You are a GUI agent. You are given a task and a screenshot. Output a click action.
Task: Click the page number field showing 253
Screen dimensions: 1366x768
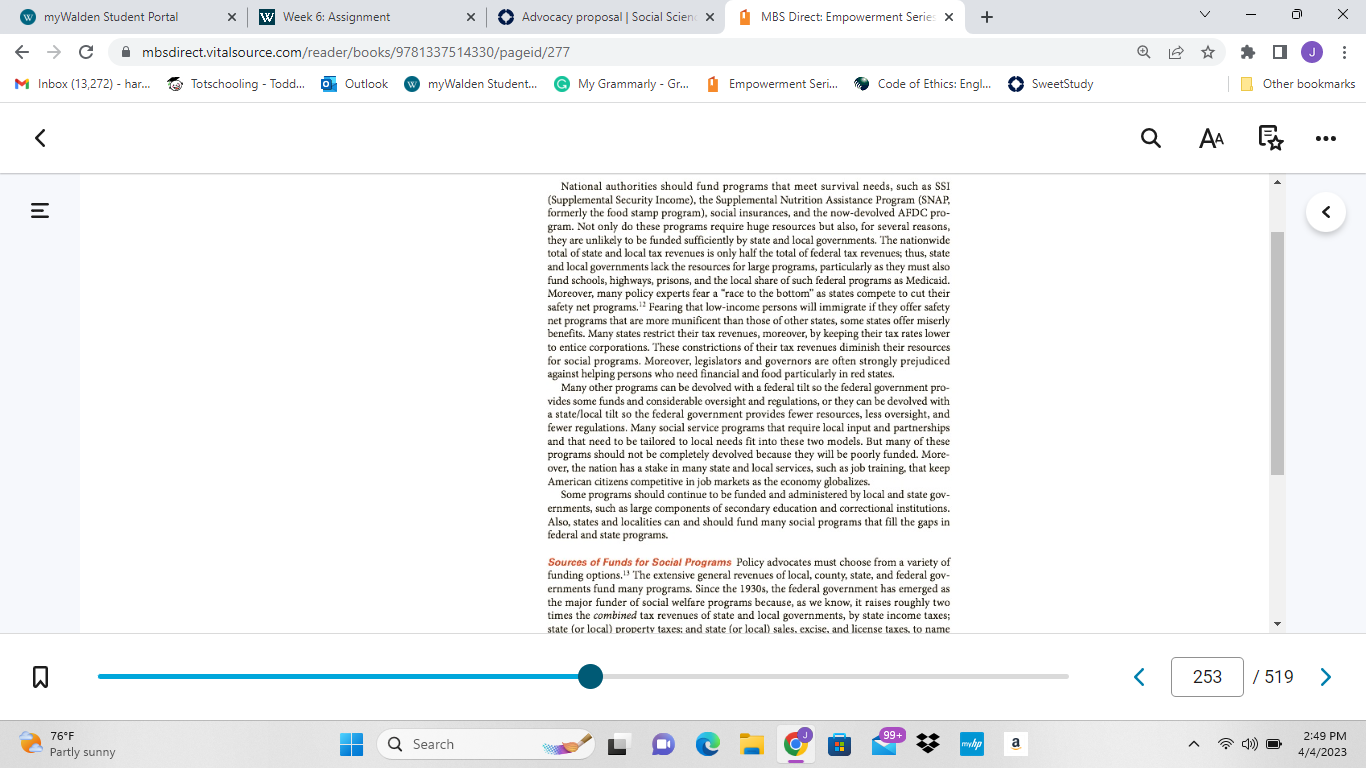tap(1207, 677)
